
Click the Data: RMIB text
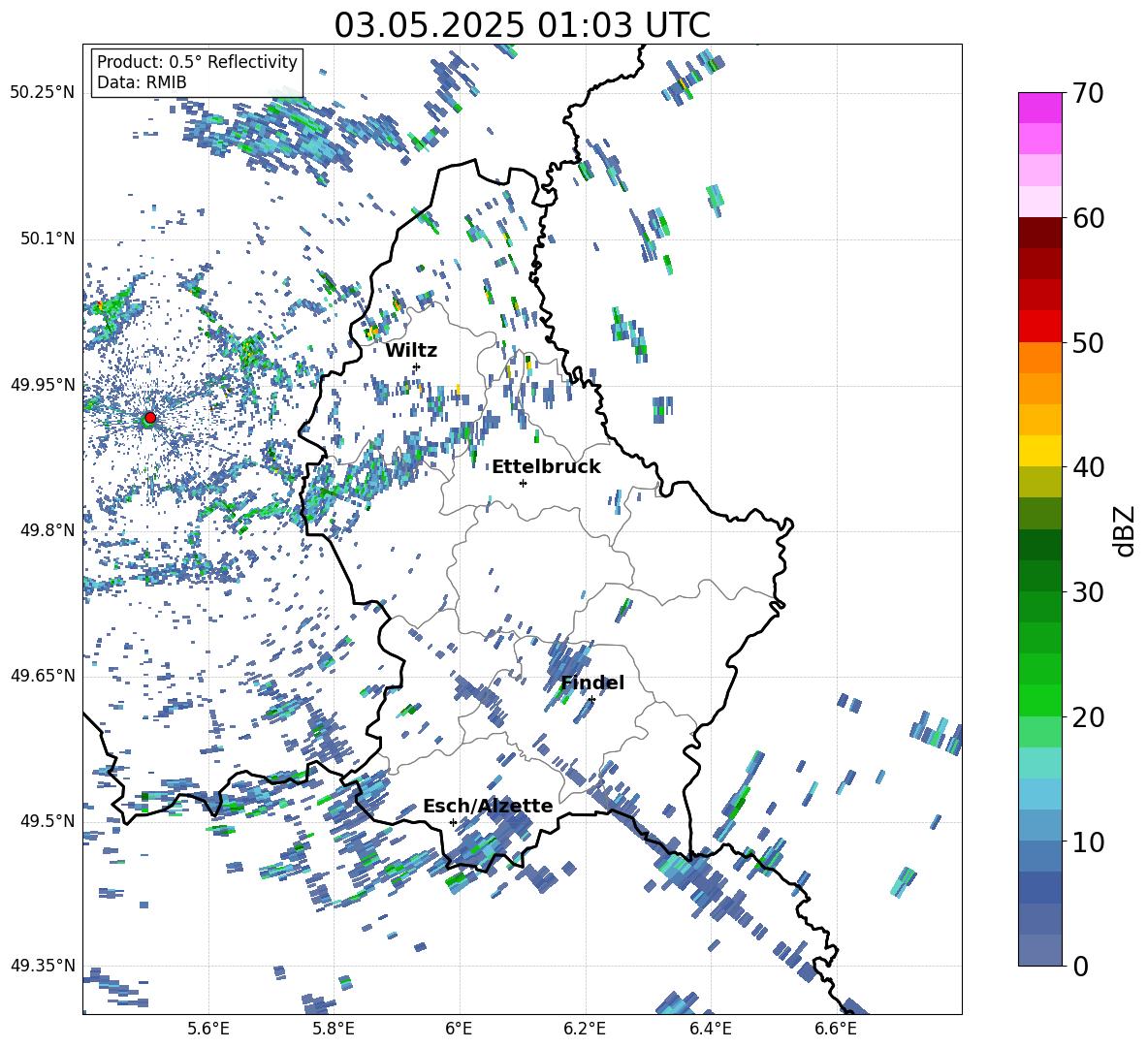point(142,82)
